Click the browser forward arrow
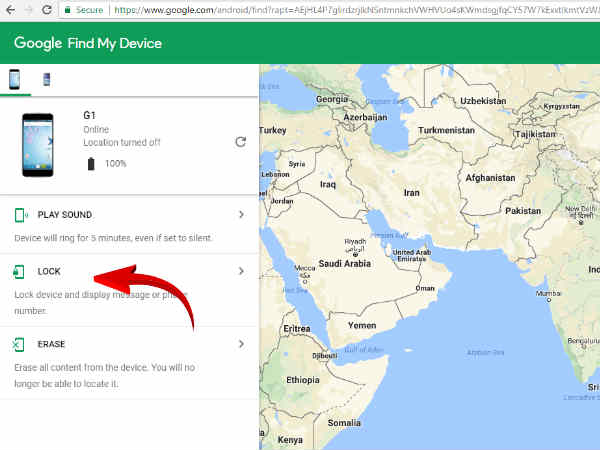This screenshot has height=450, width=600. tap(29, 10)
